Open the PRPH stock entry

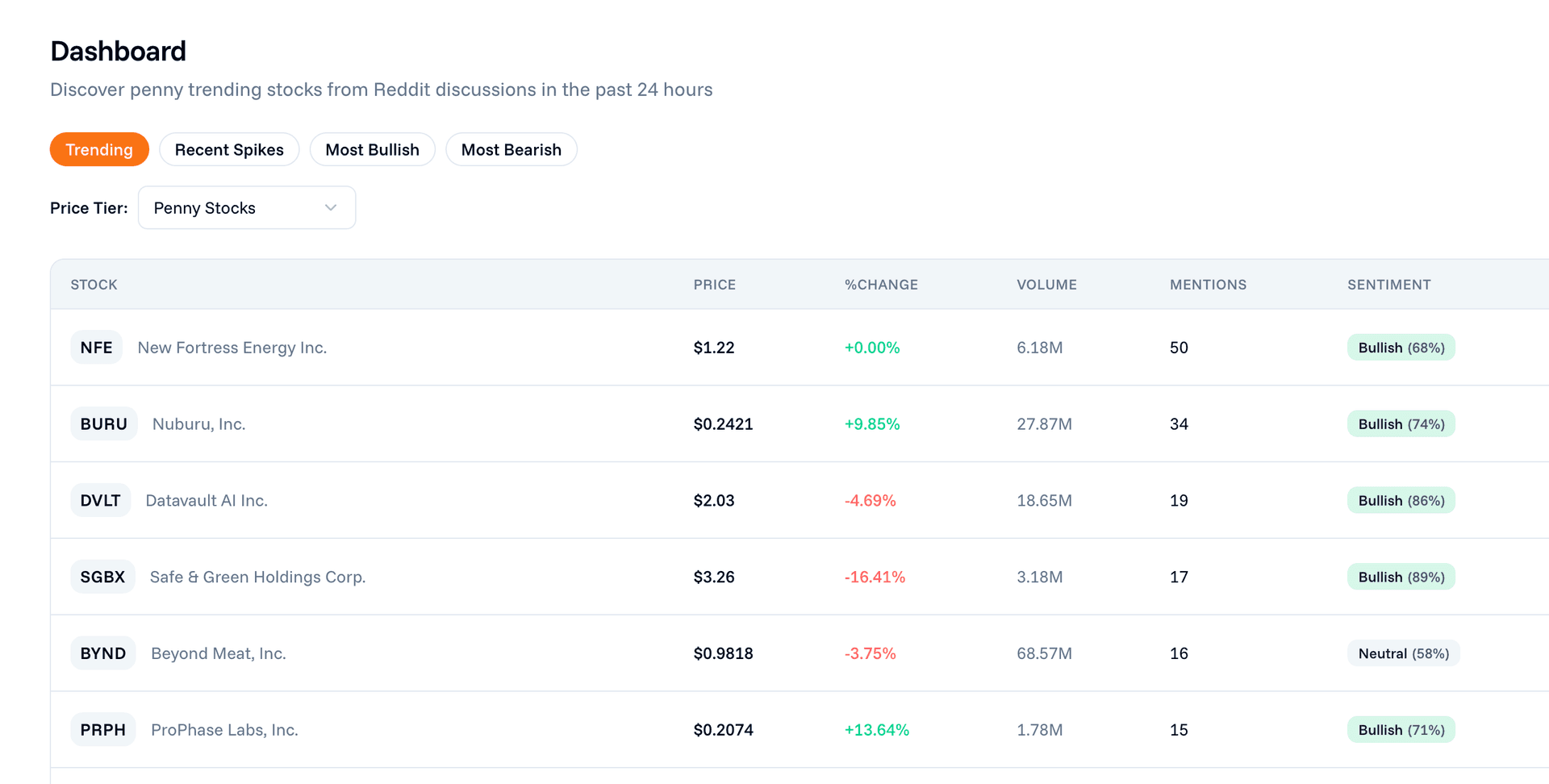coord(102,729)
